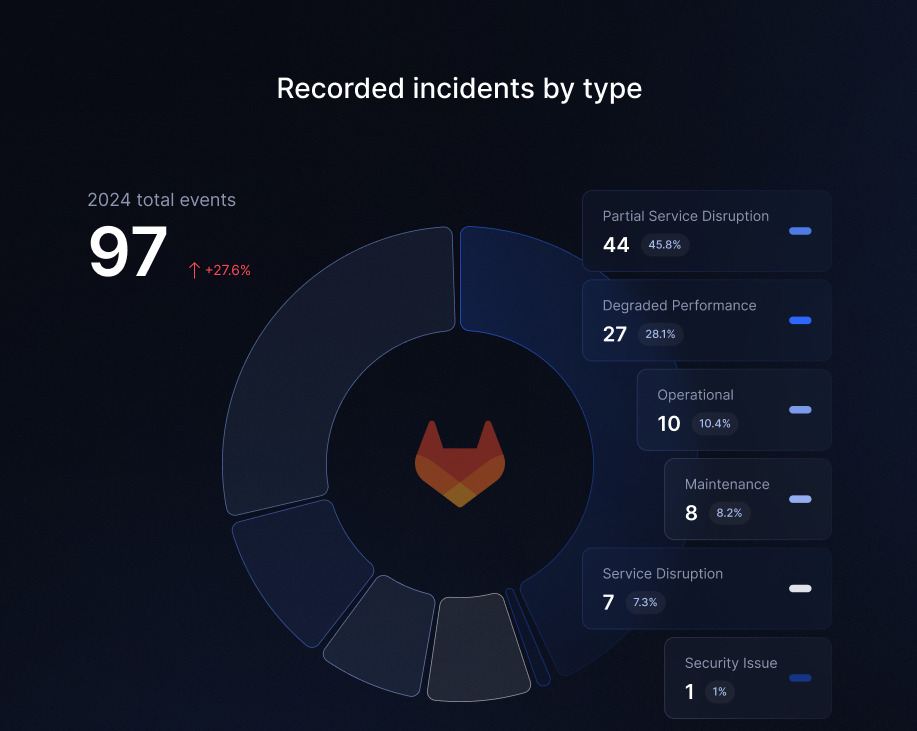This screenshot has height=731, width=917.
Task: Select the "Operational" label
Action: point(695,395)
